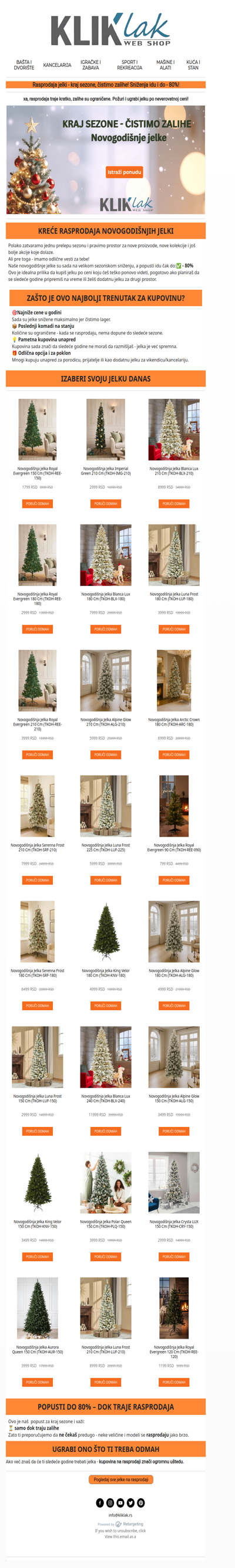Screen dimensions: 235x1568
Task: Click the KLIKlak web shop header logo
Action: point(110,30)
